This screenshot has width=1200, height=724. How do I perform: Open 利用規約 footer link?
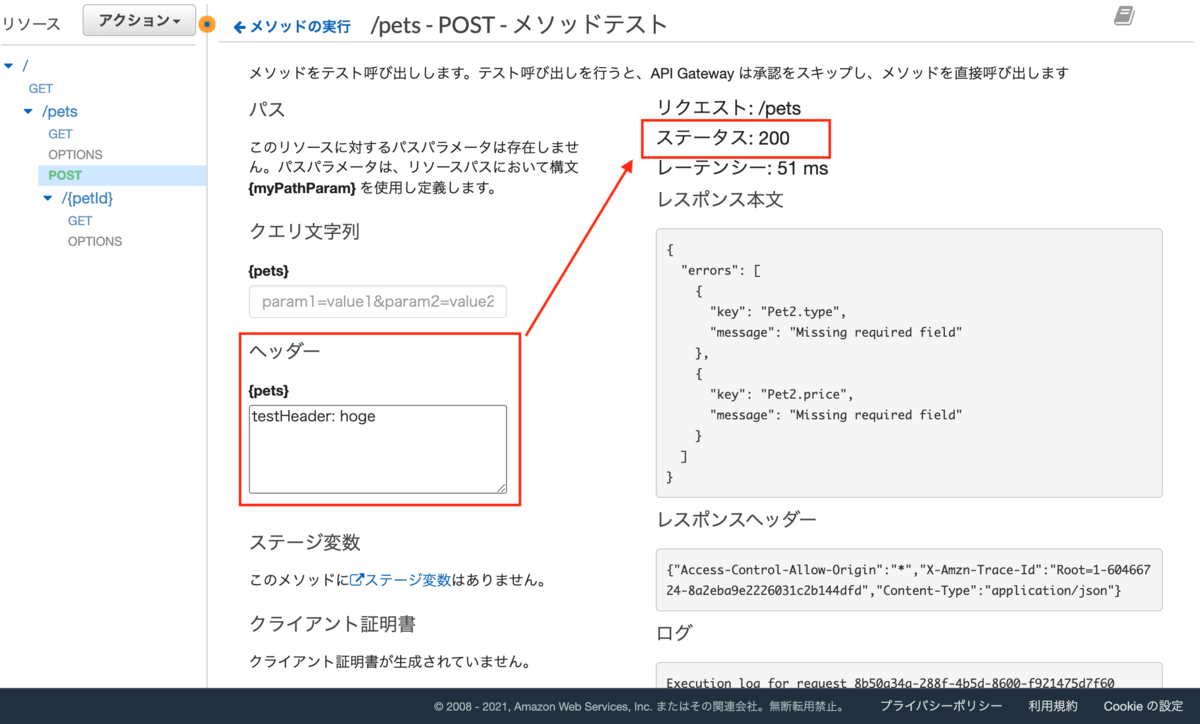pos(1053,706)
